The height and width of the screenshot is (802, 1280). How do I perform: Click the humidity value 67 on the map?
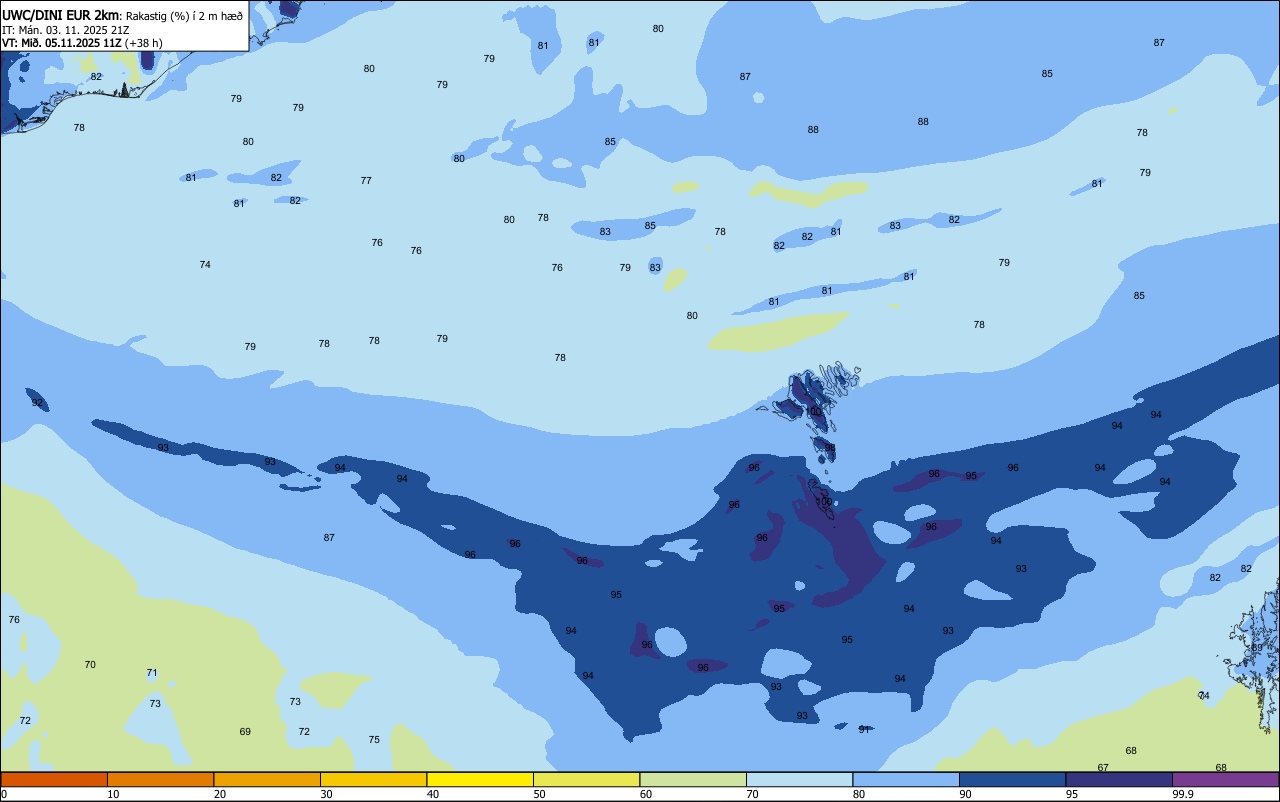1103,768
